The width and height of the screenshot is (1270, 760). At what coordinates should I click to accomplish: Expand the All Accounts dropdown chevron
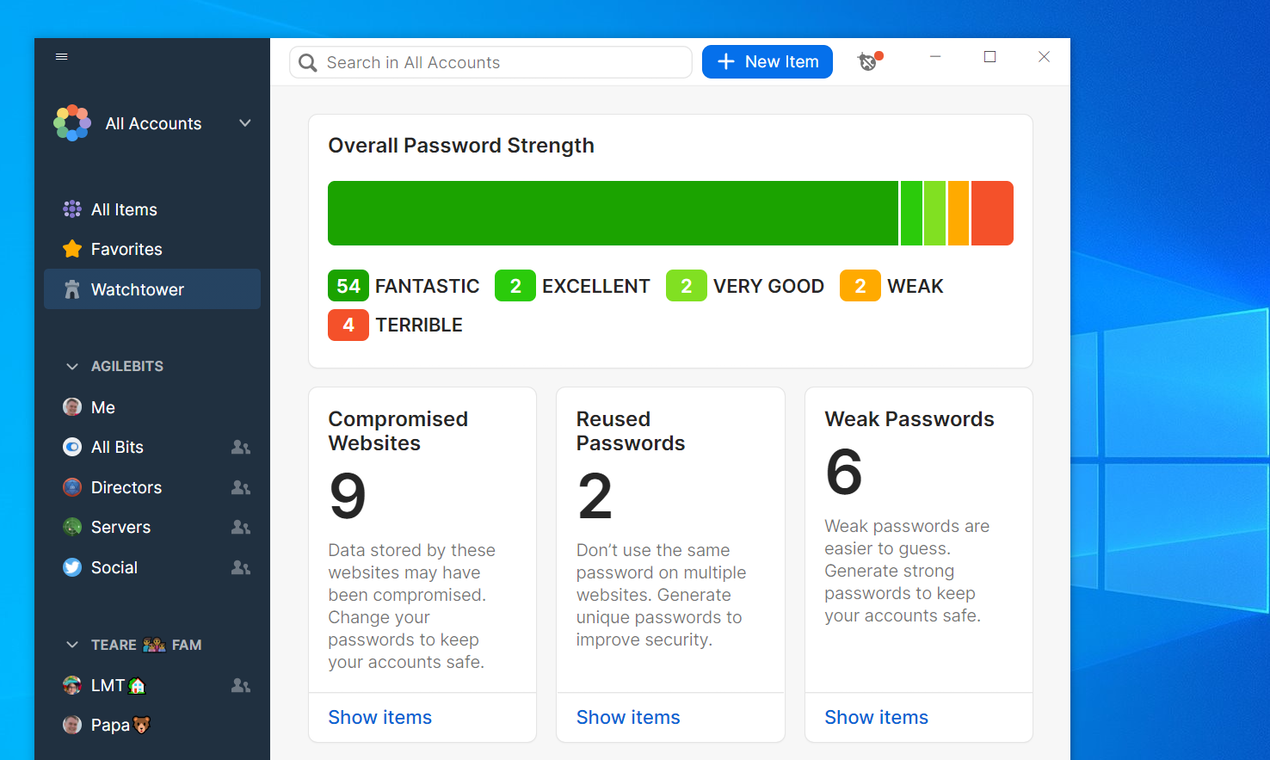[245, 123]
